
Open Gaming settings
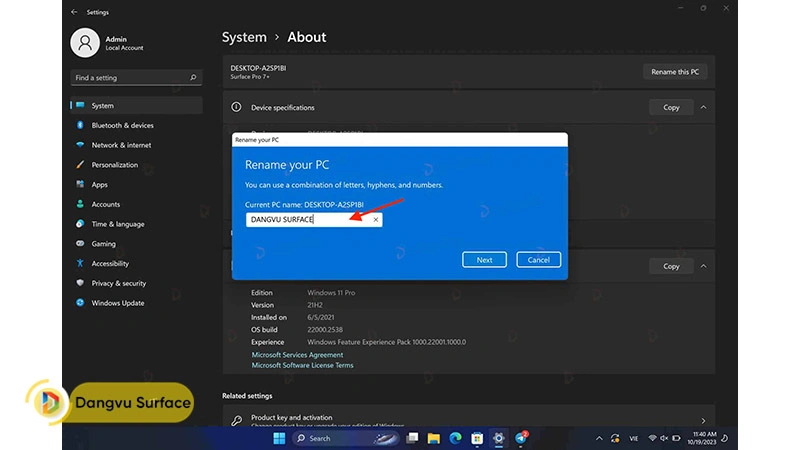point(136,244)
